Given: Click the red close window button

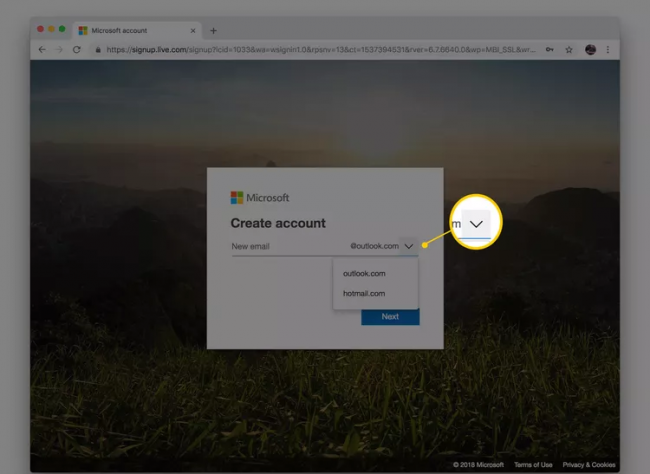Looking at the screenshot, I should (x=40, y=29).
